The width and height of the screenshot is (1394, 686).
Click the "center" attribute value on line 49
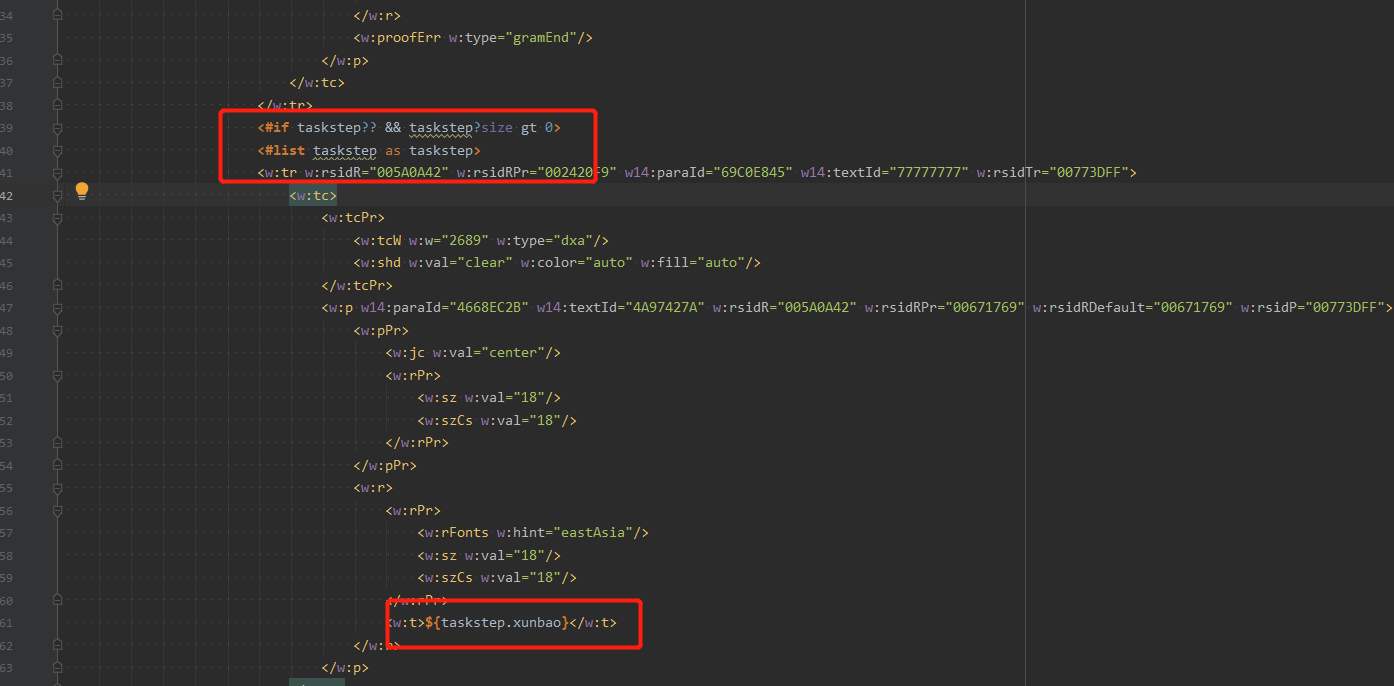[513, 352]
